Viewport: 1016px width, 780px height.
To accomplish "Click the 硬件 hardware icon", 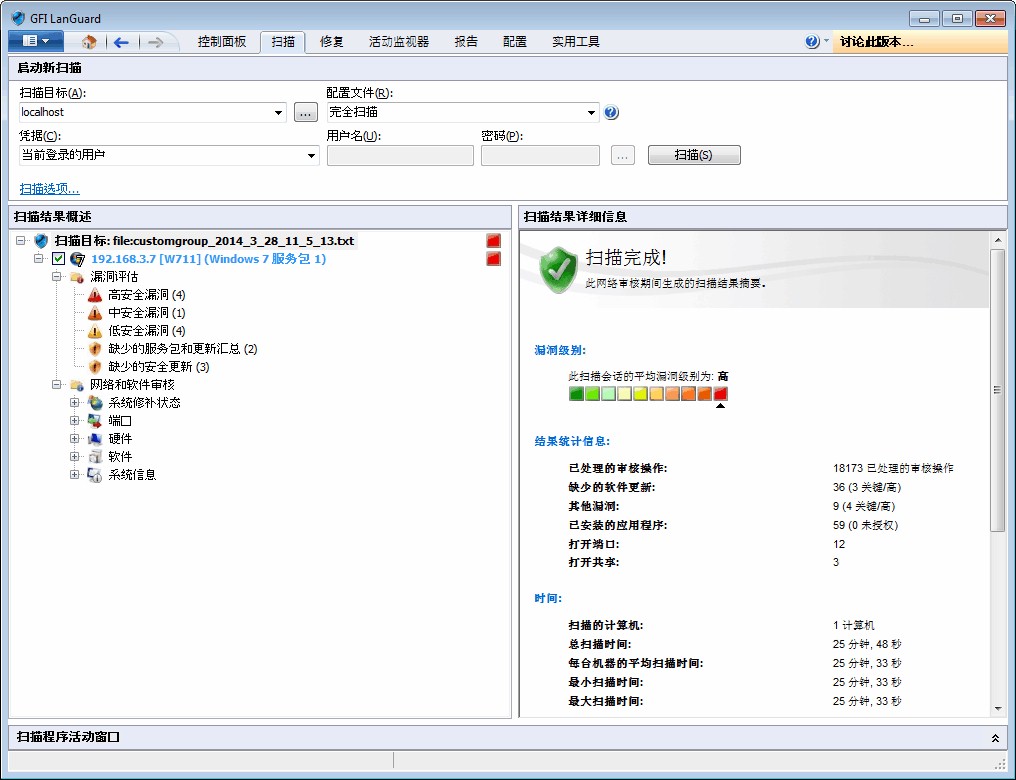I will click(95, 439).
